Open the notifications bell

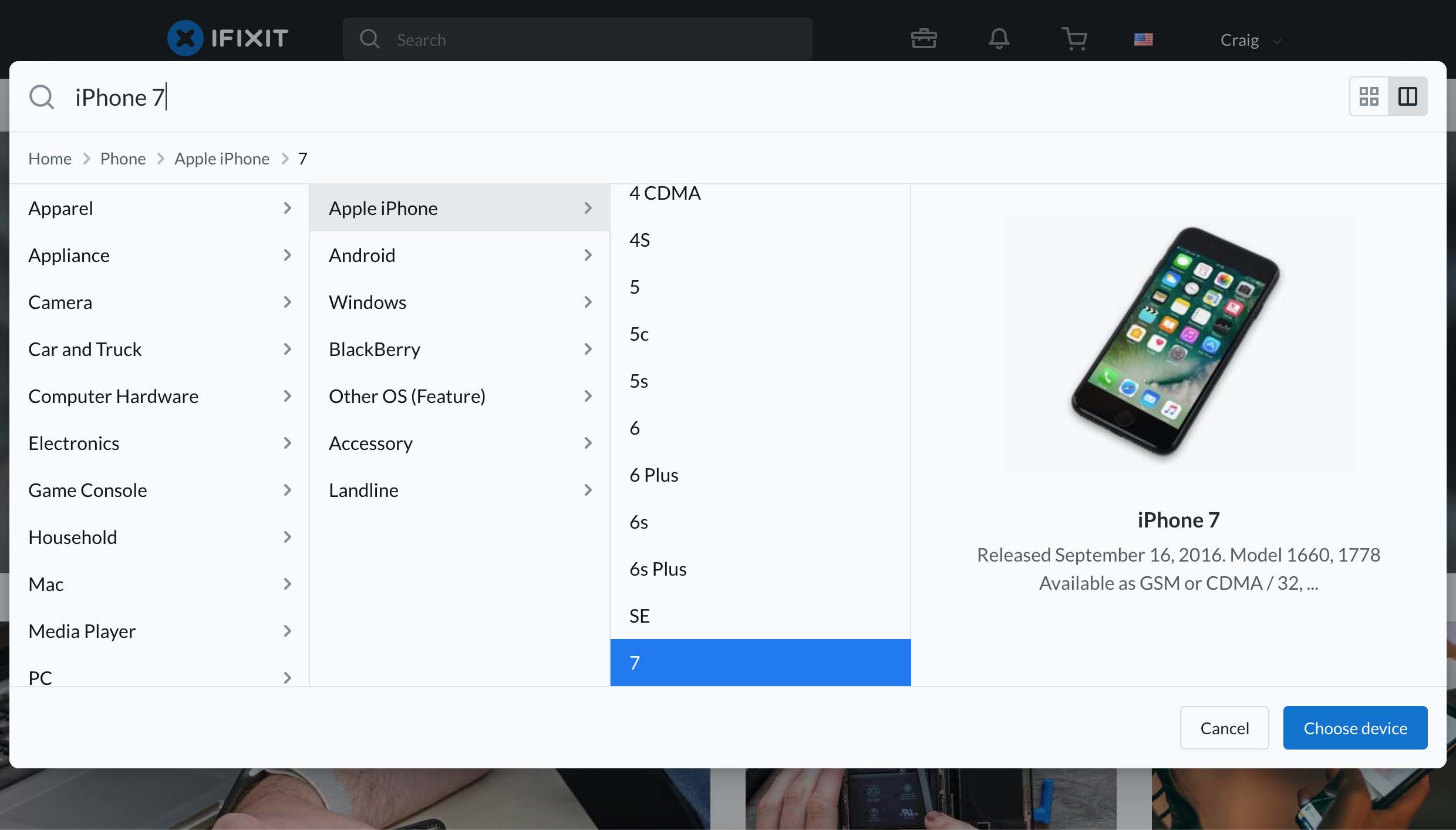999,39
